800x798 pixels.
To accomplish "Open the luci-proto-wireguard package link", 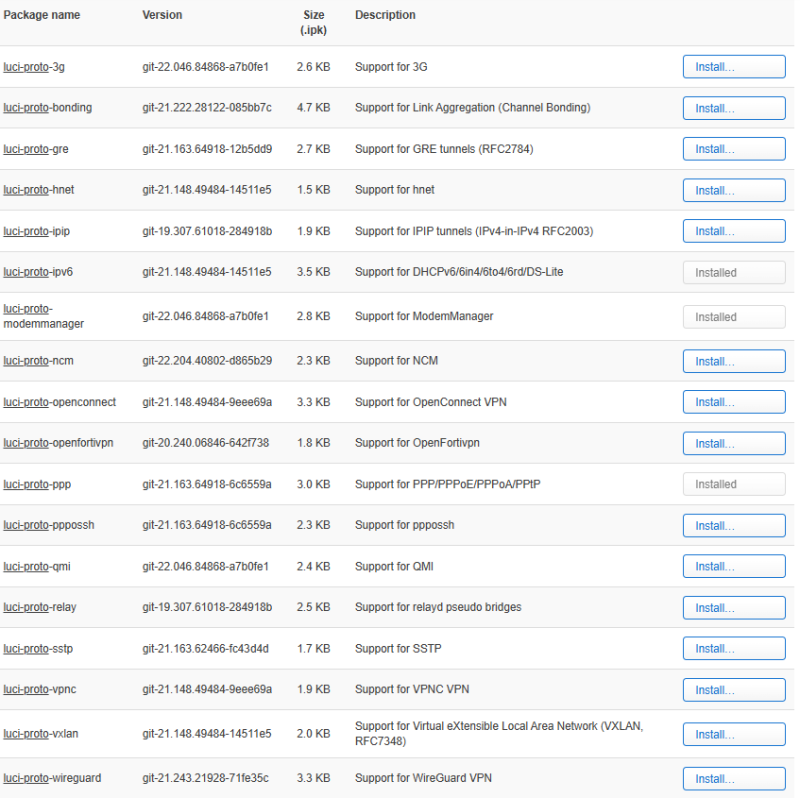I will point(52,778).
